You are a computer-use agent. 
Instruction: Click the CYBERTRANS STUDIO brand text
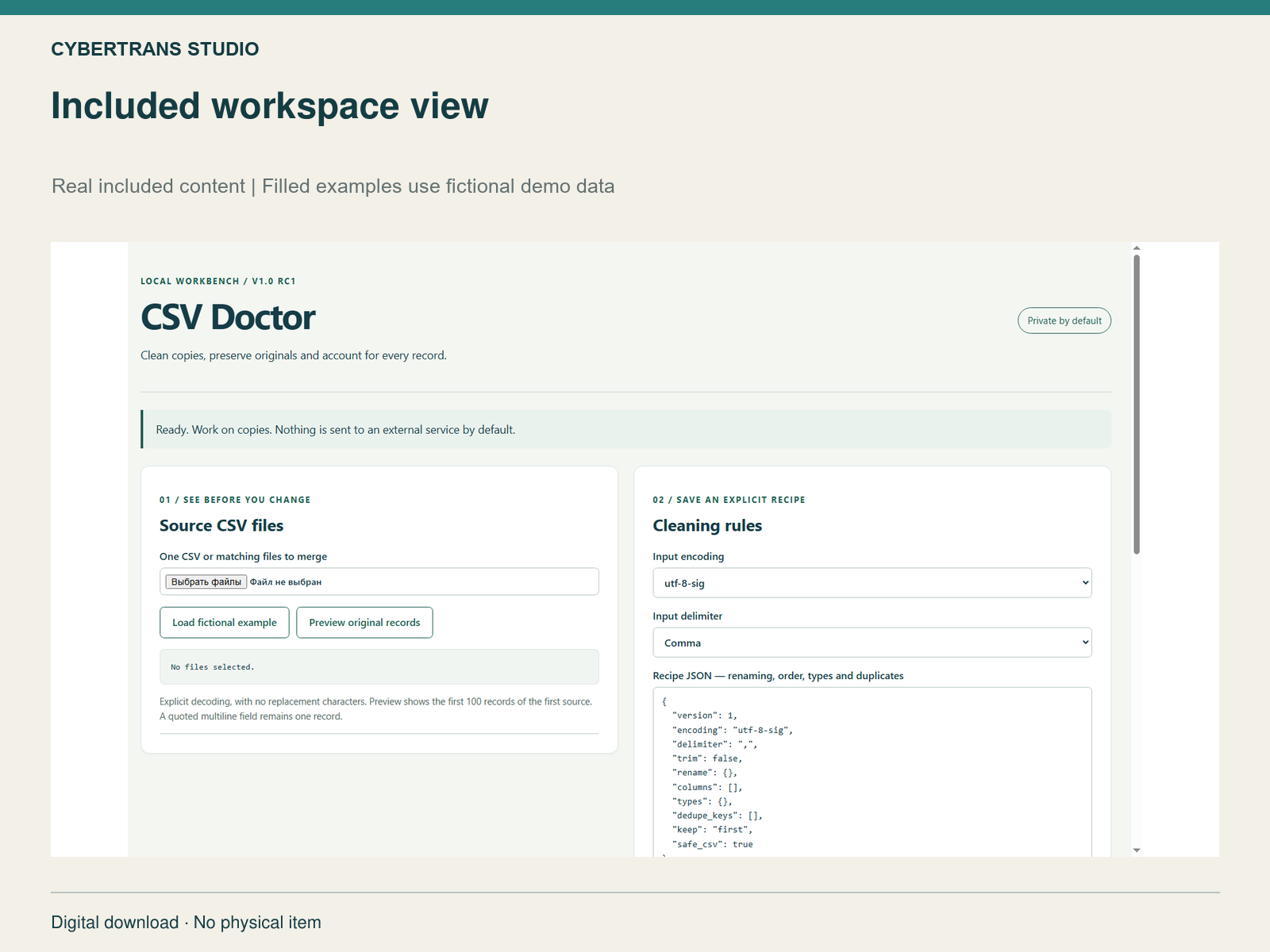[155, 49]
